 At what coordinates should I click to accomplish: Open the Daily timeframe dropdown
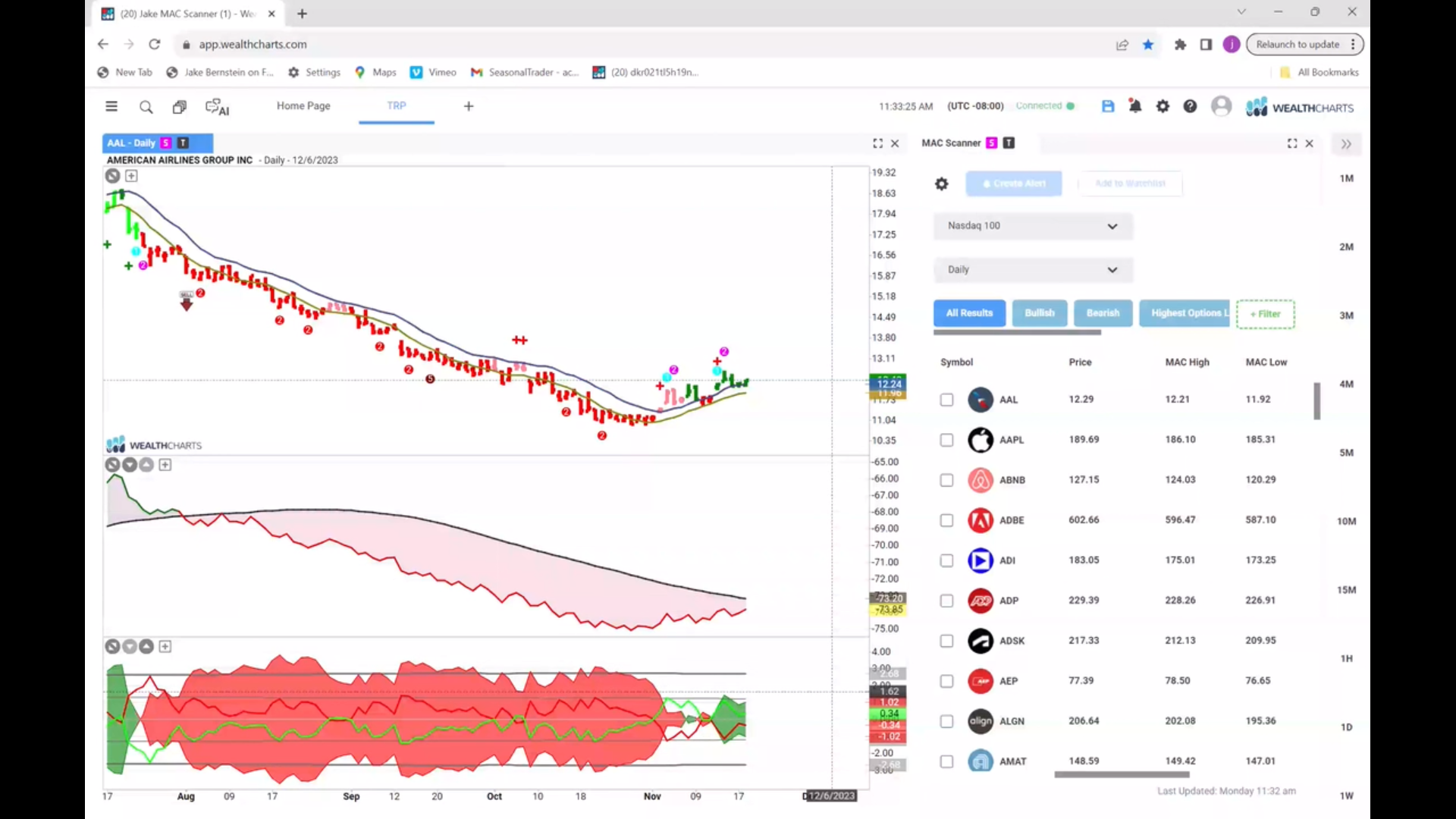1033,270
